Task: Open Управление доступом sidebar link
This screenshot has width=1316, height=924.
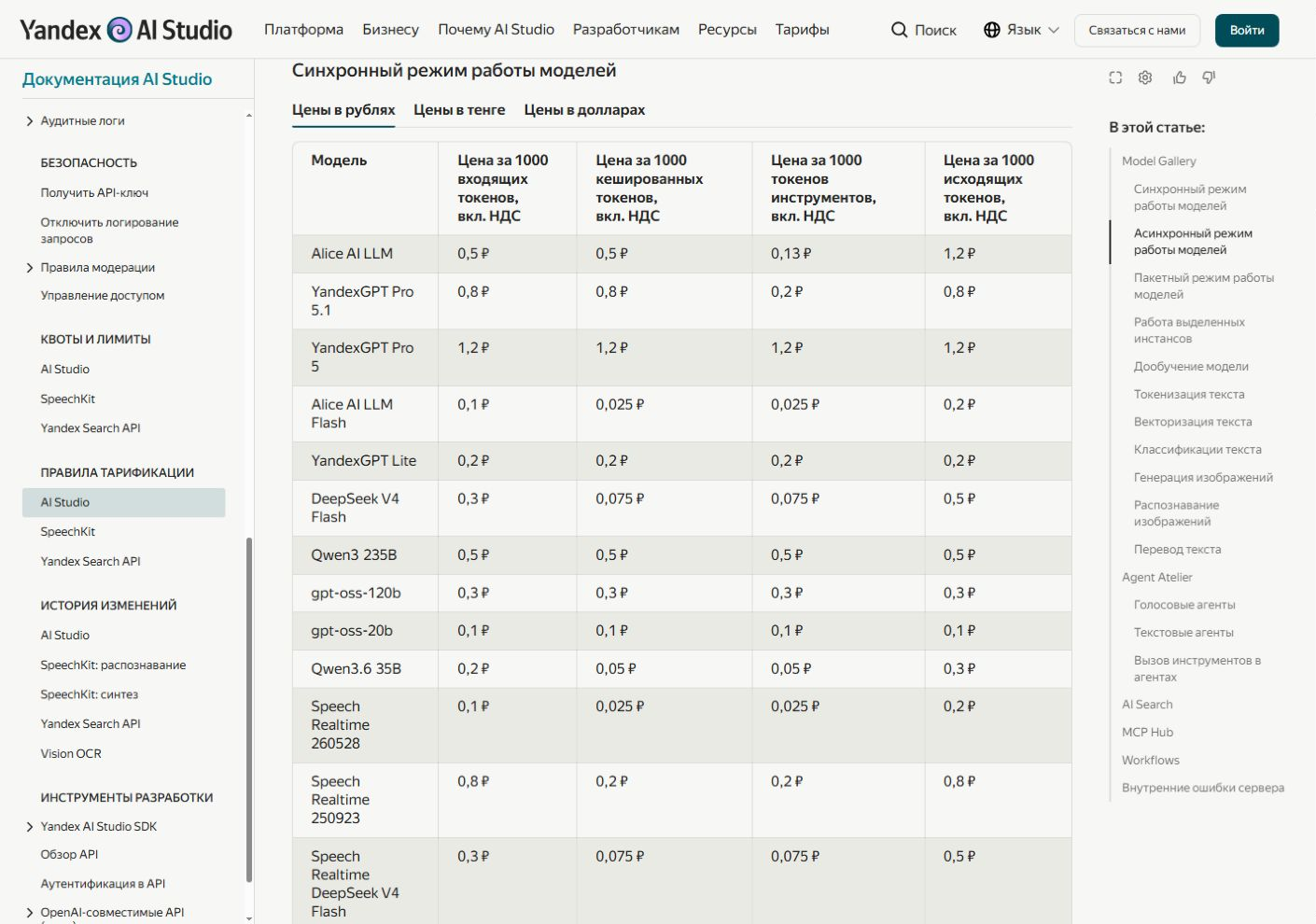Action: click(x=103, y=296)
